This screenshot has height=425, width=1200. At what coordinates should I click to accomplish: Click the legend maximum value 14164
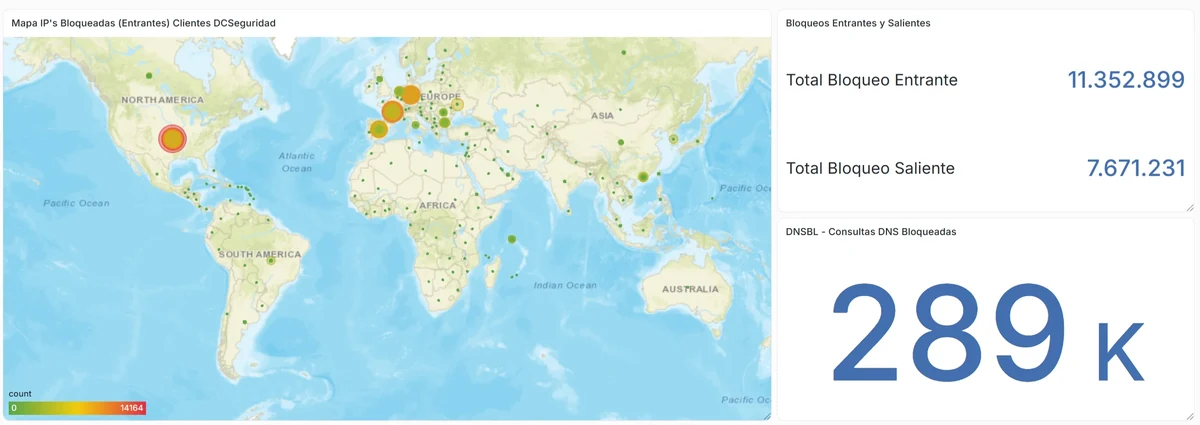(132, 408)
